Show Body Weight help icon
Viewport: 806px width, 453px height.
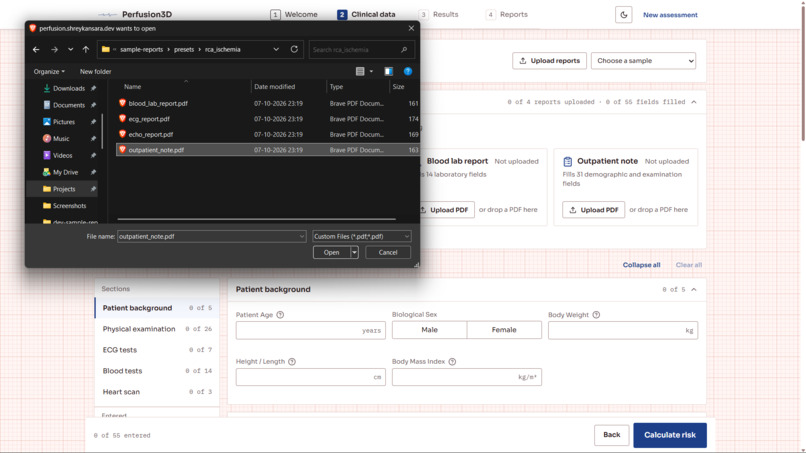(596, 315)
